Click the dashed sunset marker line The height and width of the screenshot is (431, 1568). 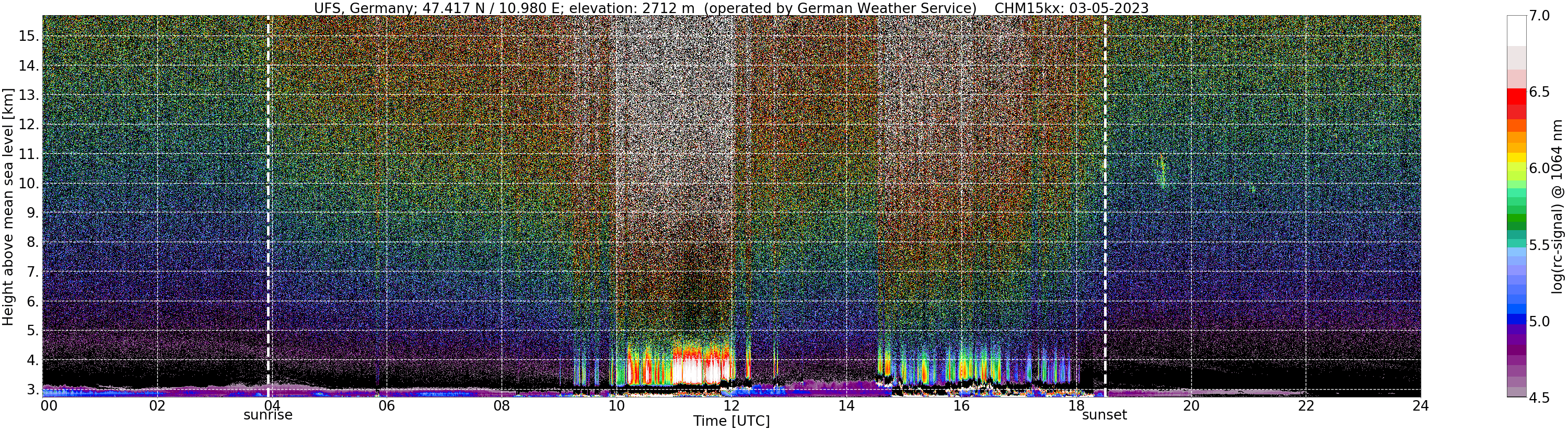(1105, 206)
